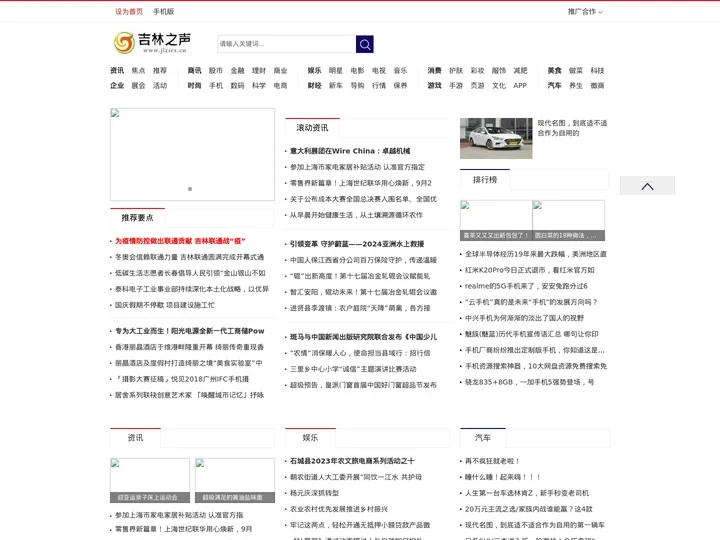Select the 娱乐 section tab header
The height and width of the screenshot is (540, 720).
[x=310, y=438]
